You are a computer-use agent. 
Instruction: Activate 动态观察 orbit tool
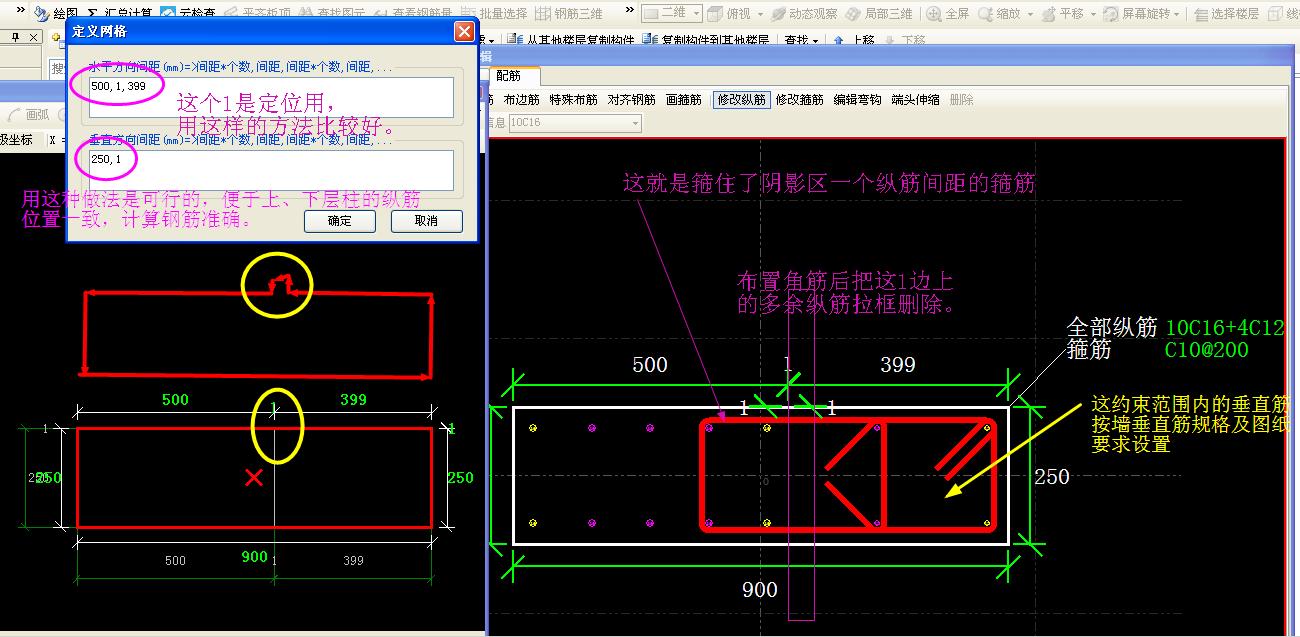[805, 14]
